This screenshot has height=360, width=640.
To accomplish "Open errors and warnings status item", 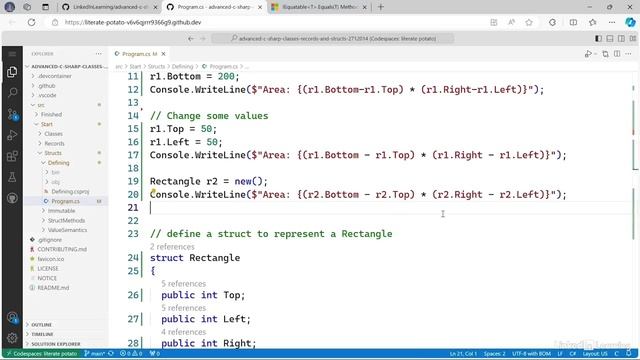I will (131, 353).
